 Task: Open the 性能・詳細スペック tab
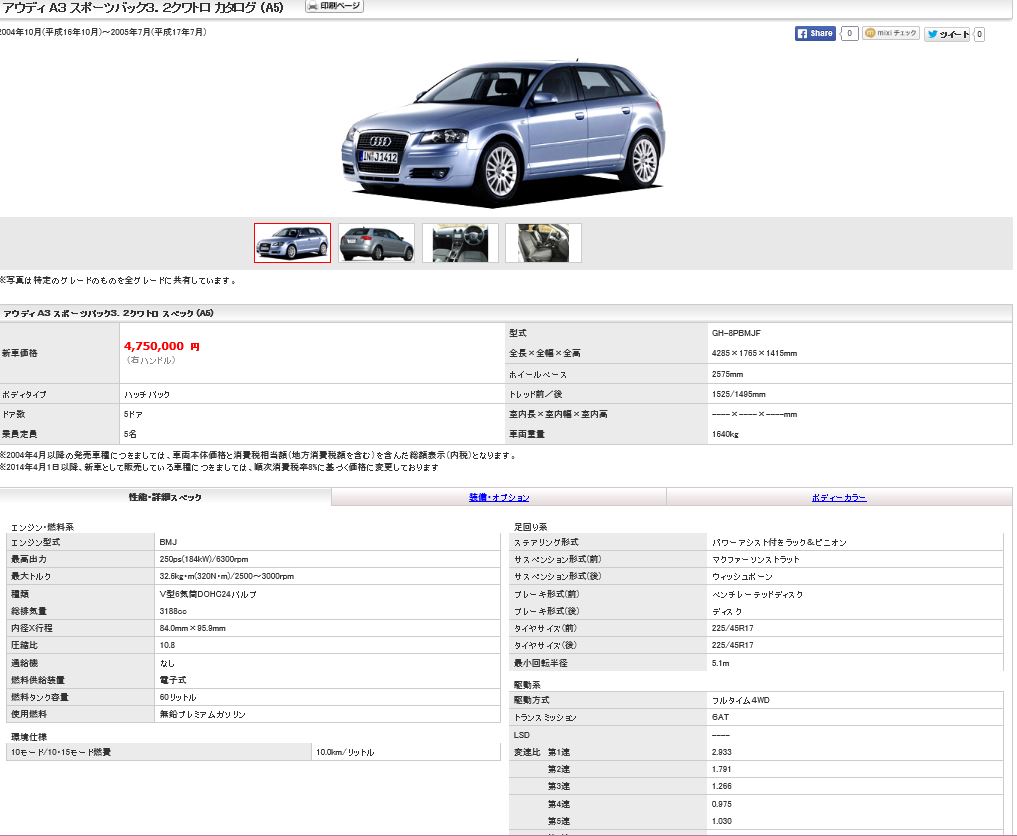[x=165, y=497]
